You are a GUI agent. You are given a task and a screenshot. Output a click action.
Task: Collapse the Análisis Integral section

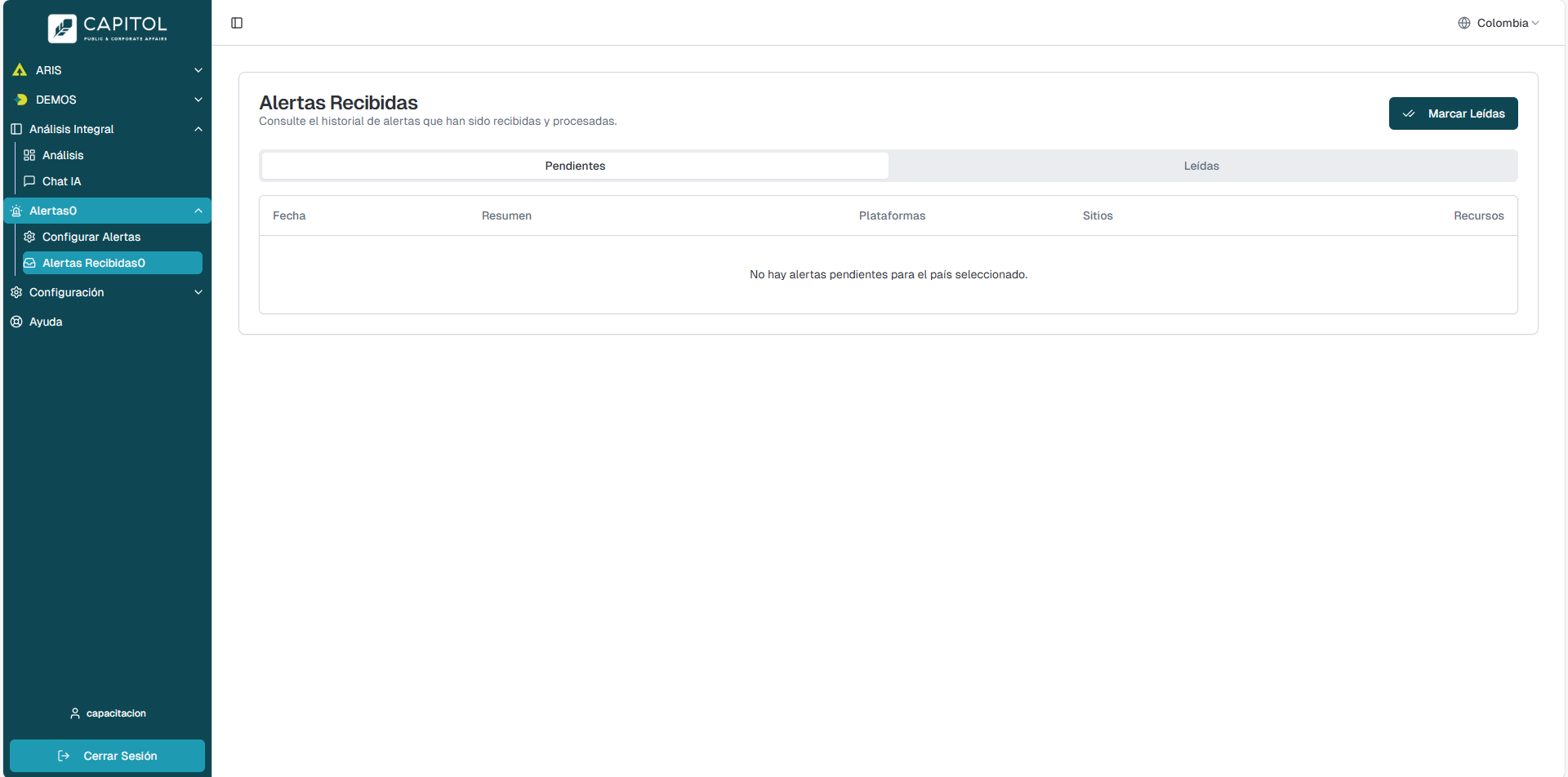click(198, 129)
